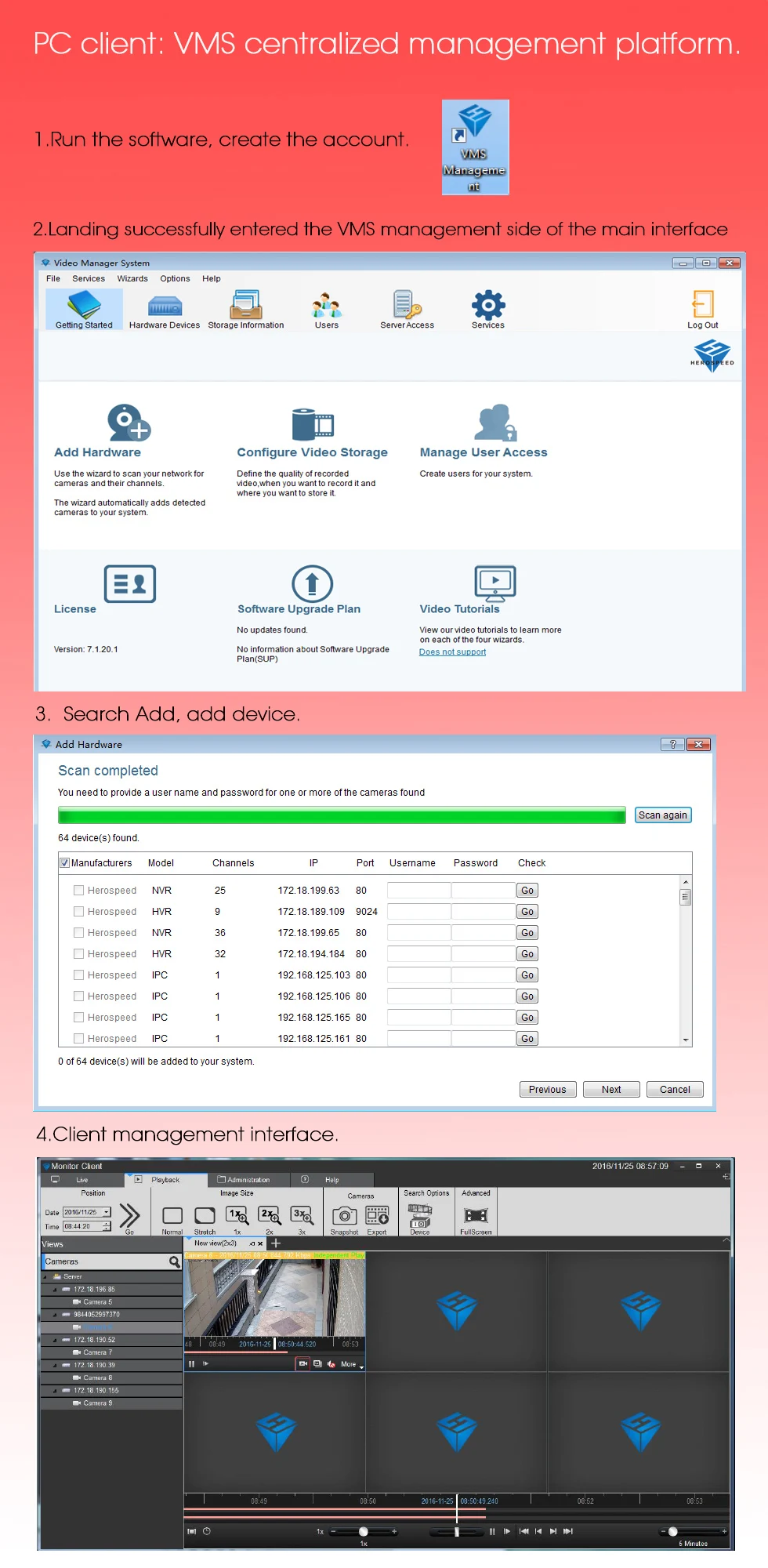
Task: Open the Options menu
Action: (175, 278)
